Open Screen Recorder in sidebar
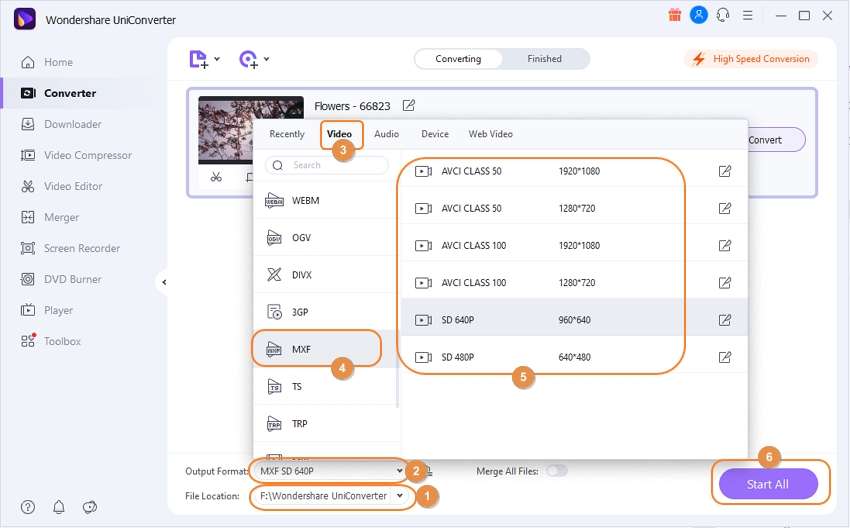Viewport: 850px width, 528px height. coord(70,248)
